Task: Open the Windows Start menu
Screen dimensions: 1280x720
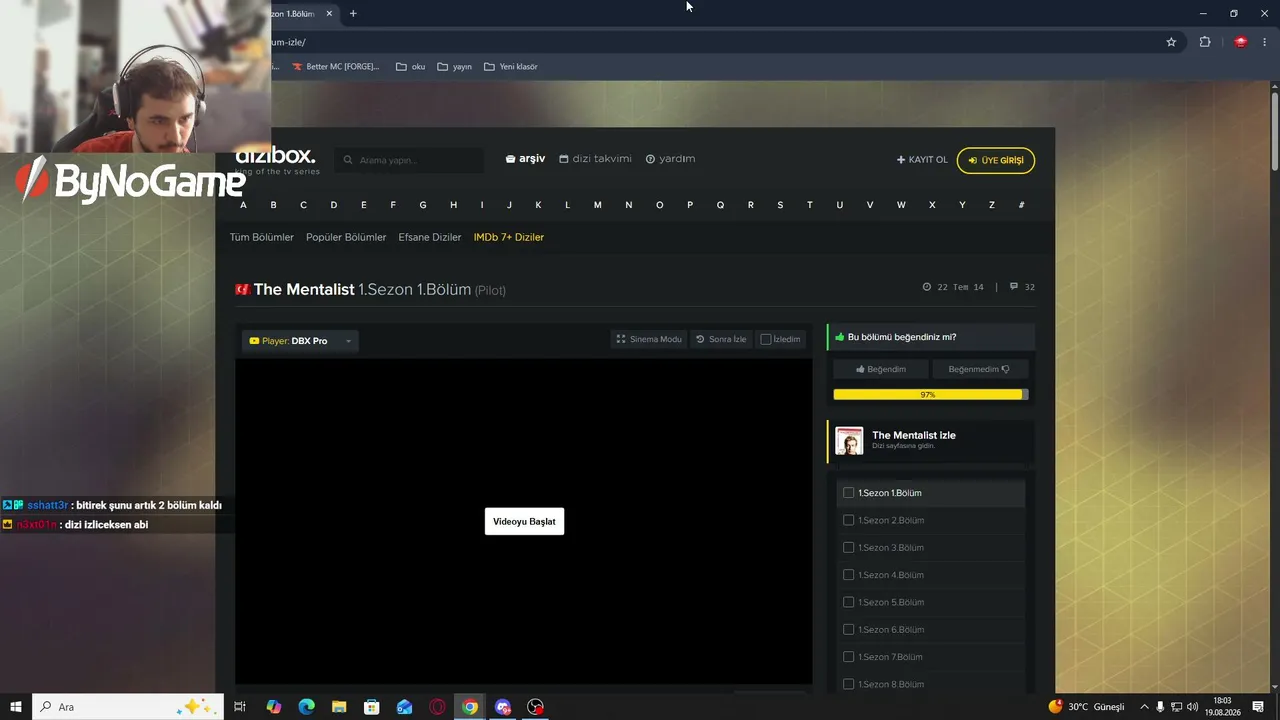Action: pos(16,707)
